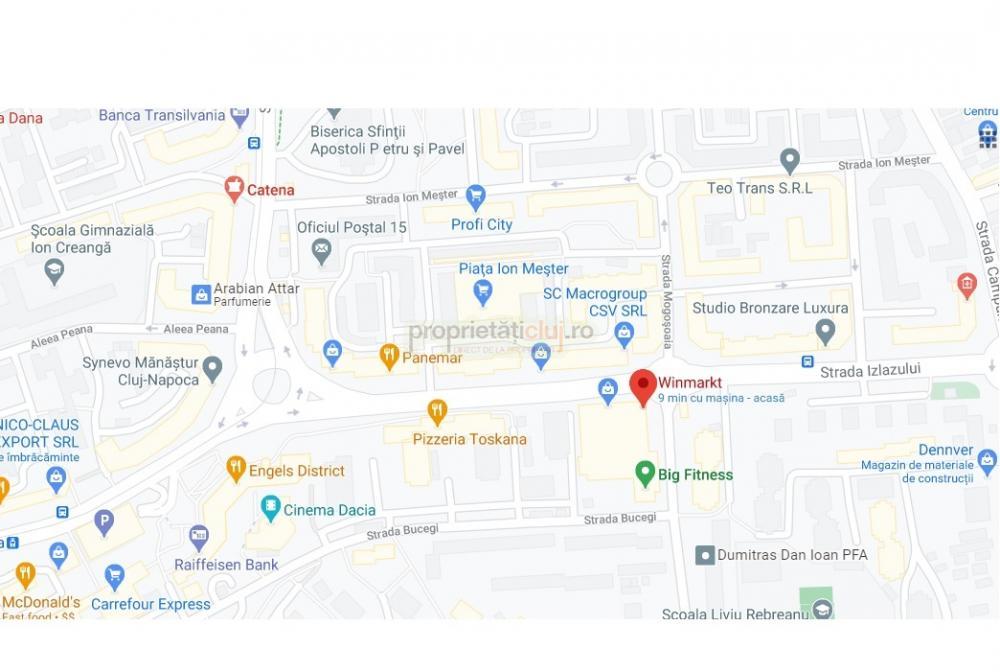Open the Profi City shopping cart pin
Viewport: 1000px width, 672px height.
tap(475, 198)
